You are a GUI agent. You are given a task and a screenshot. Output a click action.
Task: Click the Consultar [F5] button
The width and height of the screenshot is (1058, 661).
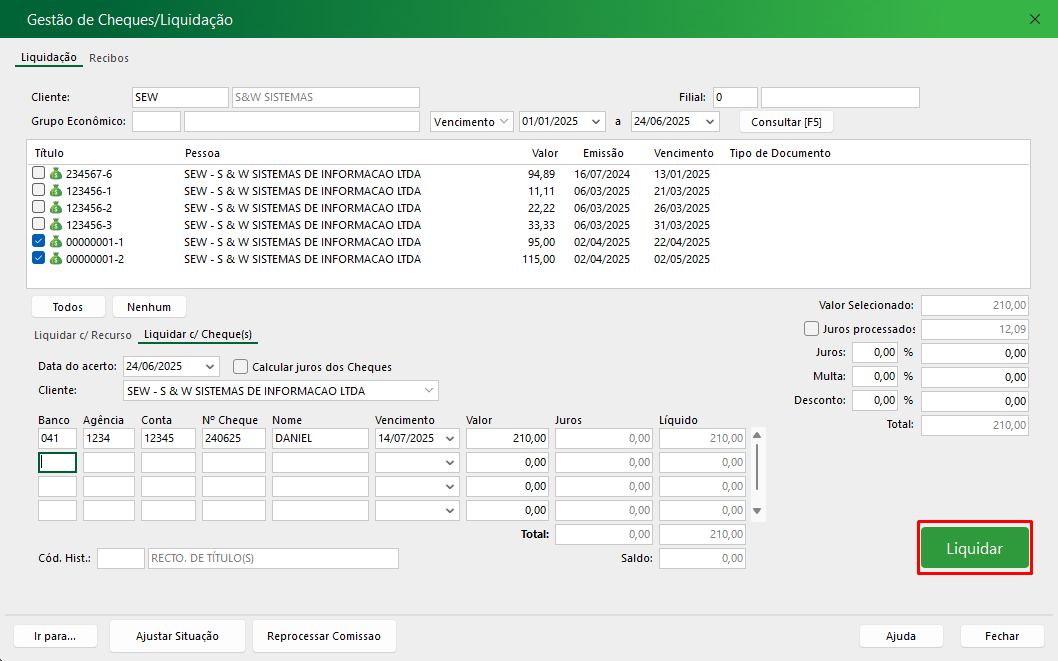tap(786, 122)
